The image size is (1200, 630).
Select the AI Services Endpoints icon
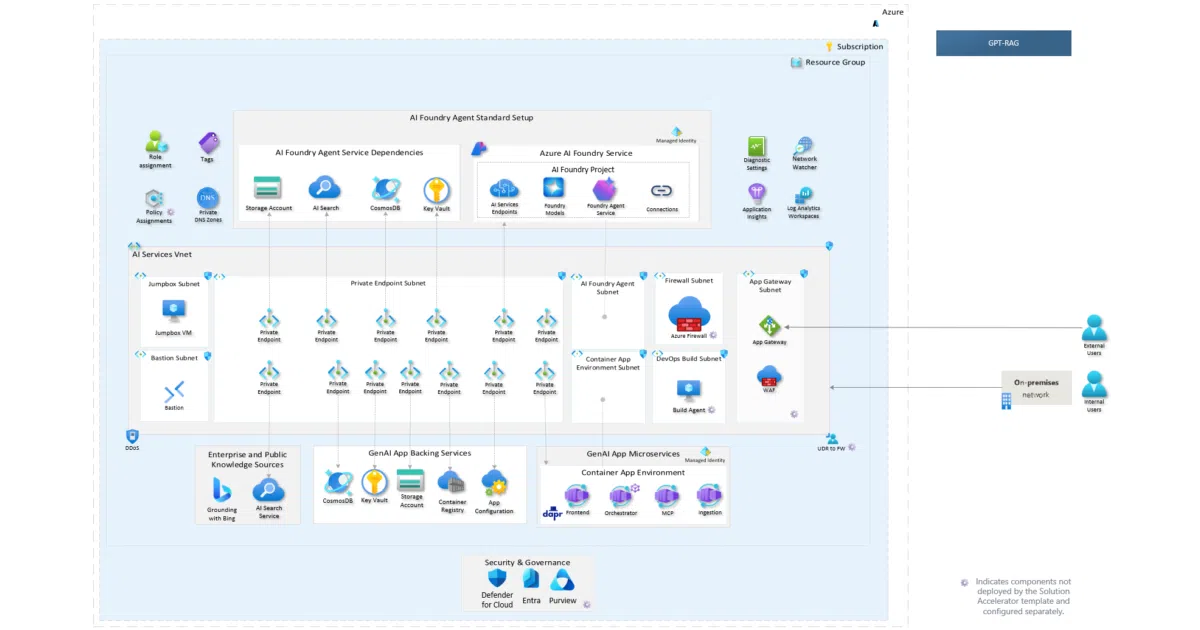504,188
